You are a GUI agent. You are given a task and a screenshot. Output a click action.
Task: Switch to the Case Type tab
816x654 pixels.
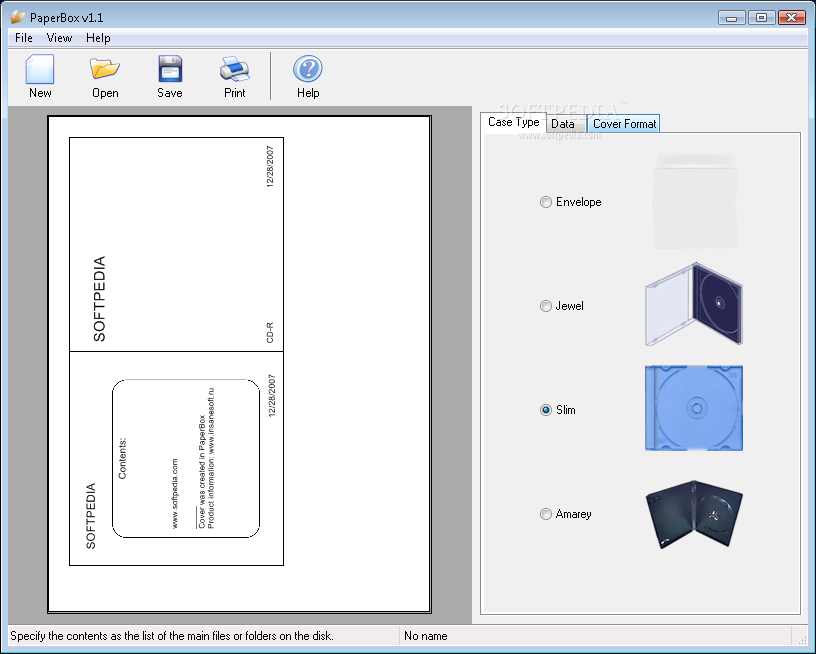513,122
